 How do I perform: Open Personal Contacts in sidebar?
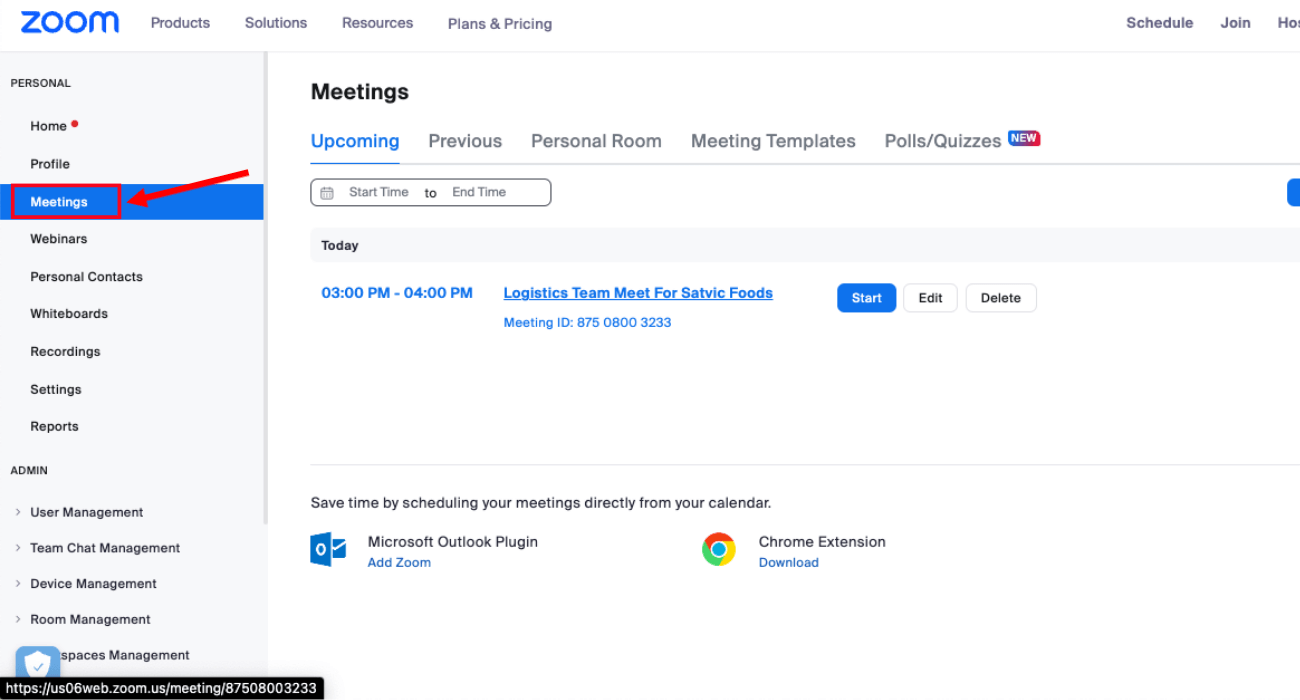(x=86, y=277)
